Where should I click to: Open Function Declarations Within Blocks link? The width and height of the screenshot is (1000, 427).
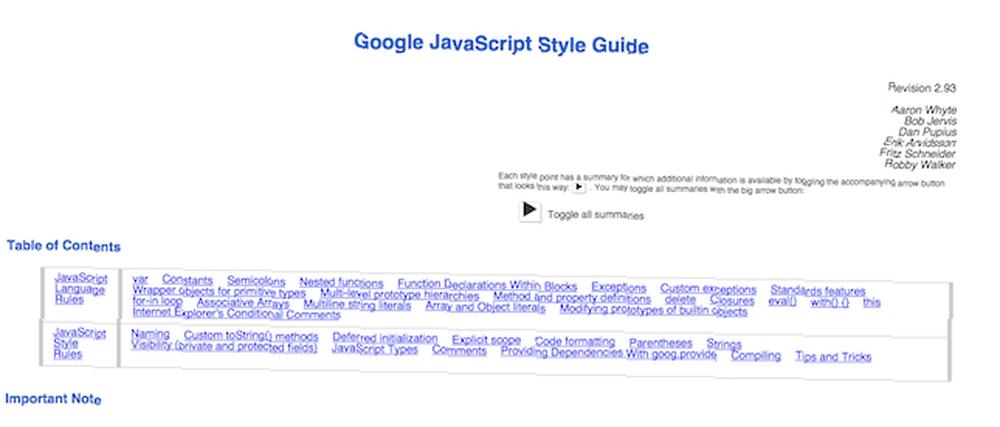tap(487, 285)
